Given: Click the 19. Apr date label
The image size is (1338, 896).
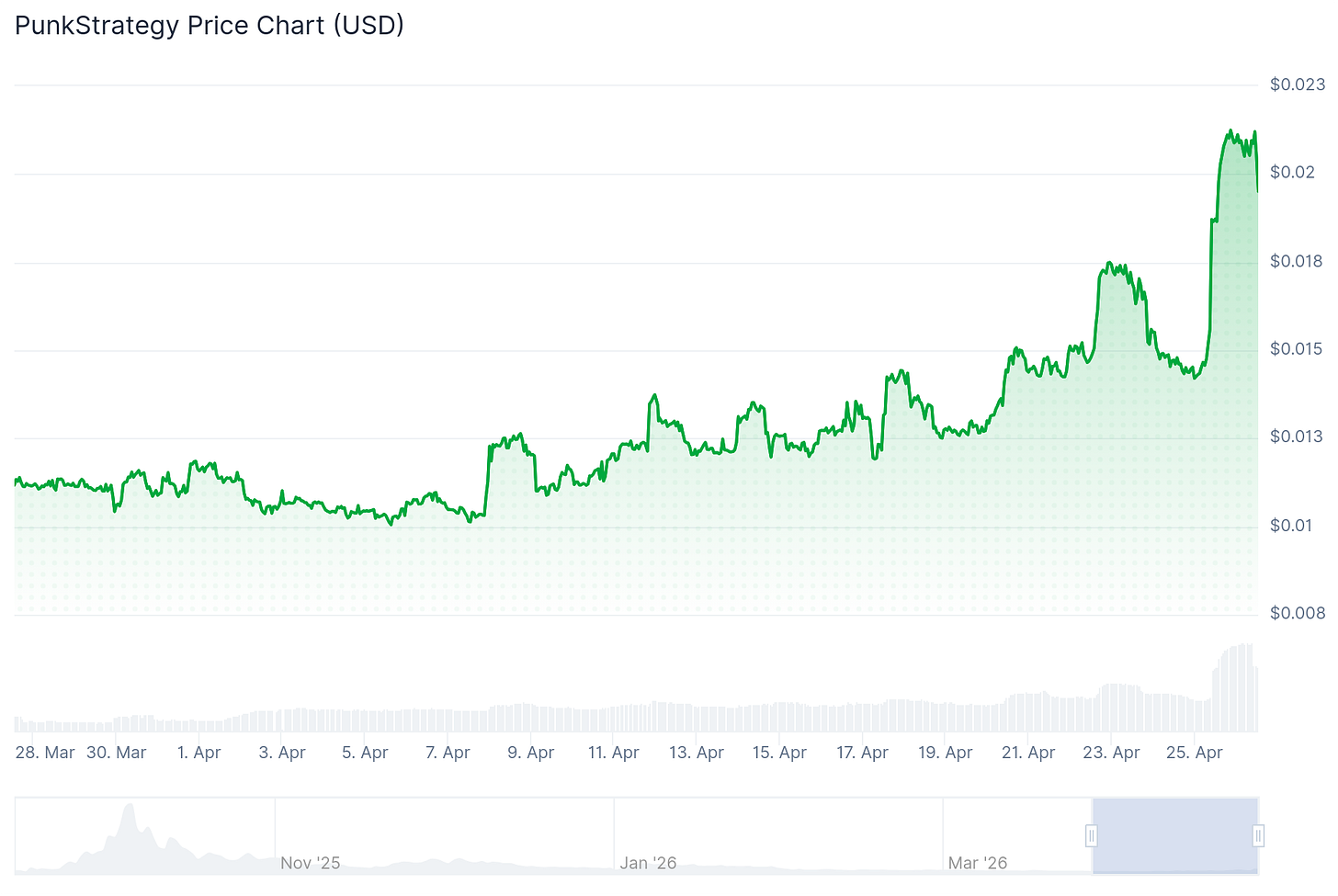Looking at the screenshot, I should (x=946, y=753).
